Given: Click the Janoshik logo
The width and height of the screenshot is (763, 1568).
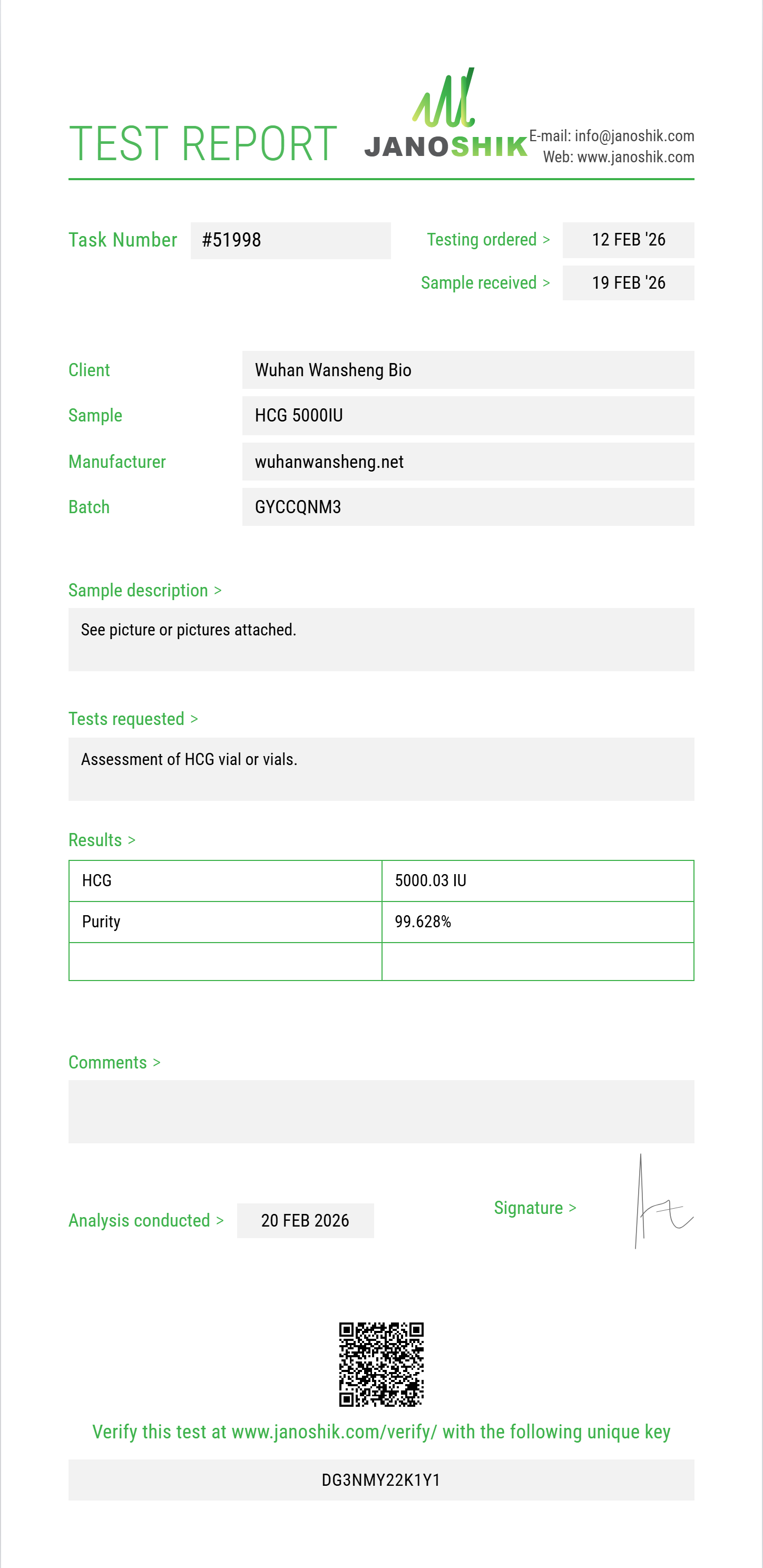Looking at the screenshot, I should point(445,117).
